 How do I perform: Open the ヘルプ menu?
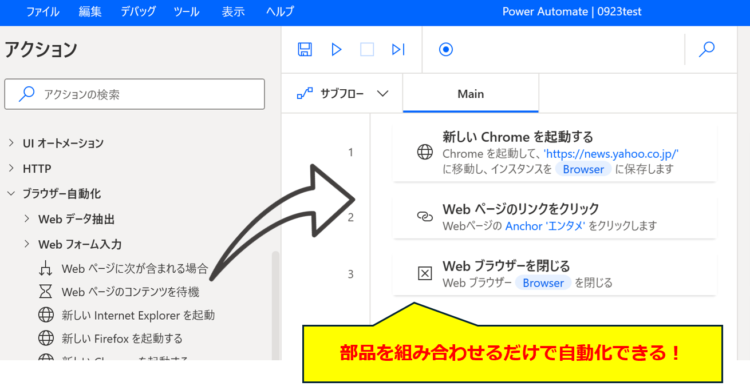pyautogui.click(x=280, y=11)
